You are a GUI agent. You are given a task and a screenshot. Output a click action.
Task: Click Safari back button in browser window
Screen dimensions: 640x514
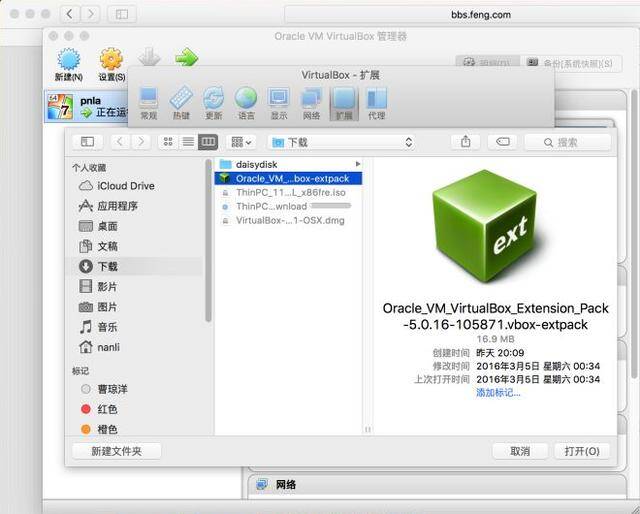(69, 14)
